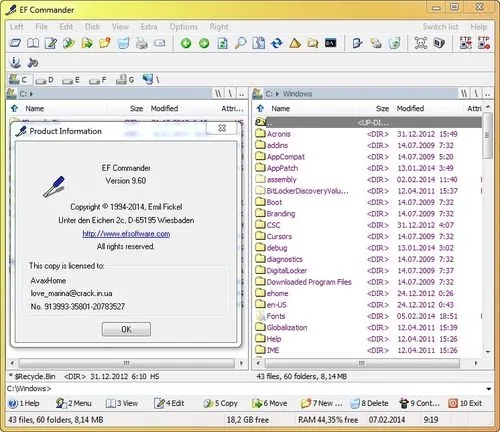Select drive G in the drive bar

(125, 80)
